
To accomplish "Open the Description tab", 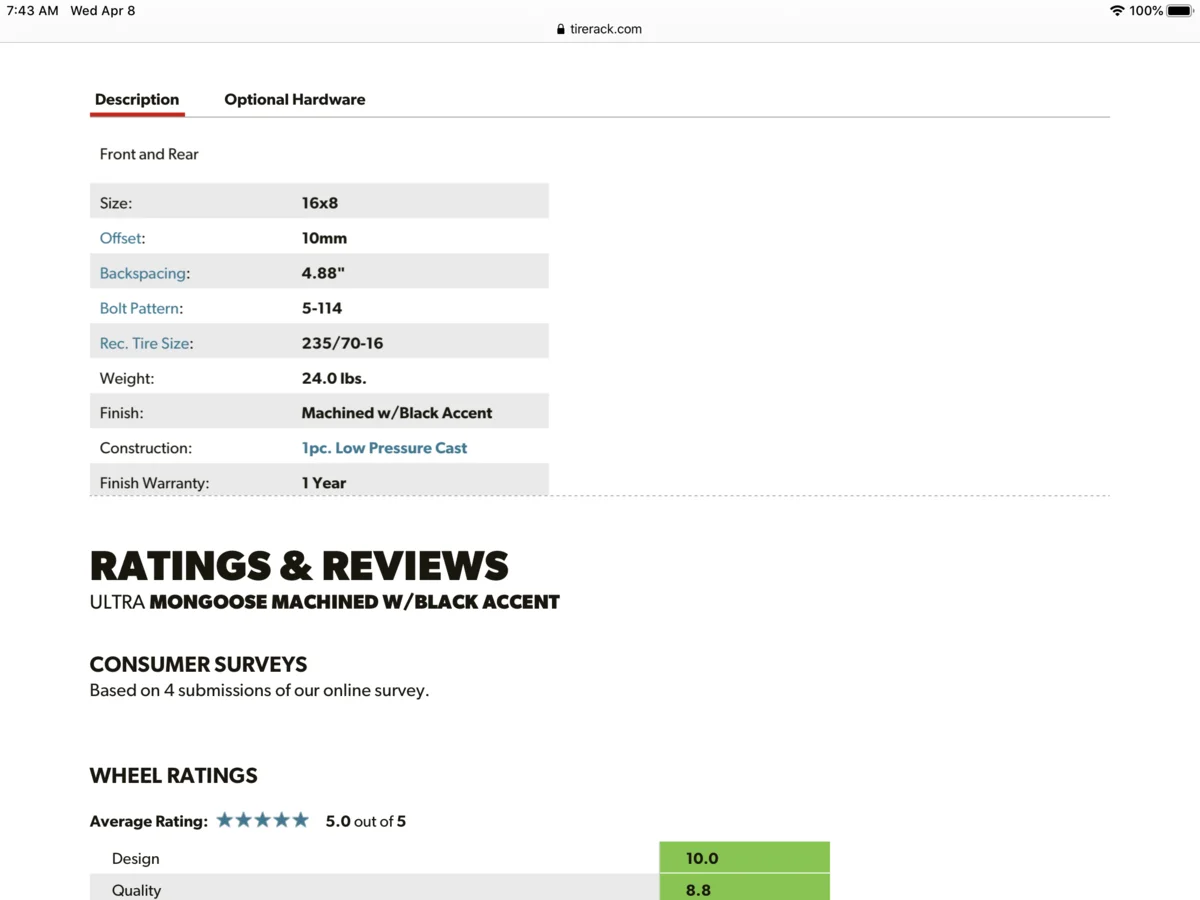I will click(x=137, y=99).
